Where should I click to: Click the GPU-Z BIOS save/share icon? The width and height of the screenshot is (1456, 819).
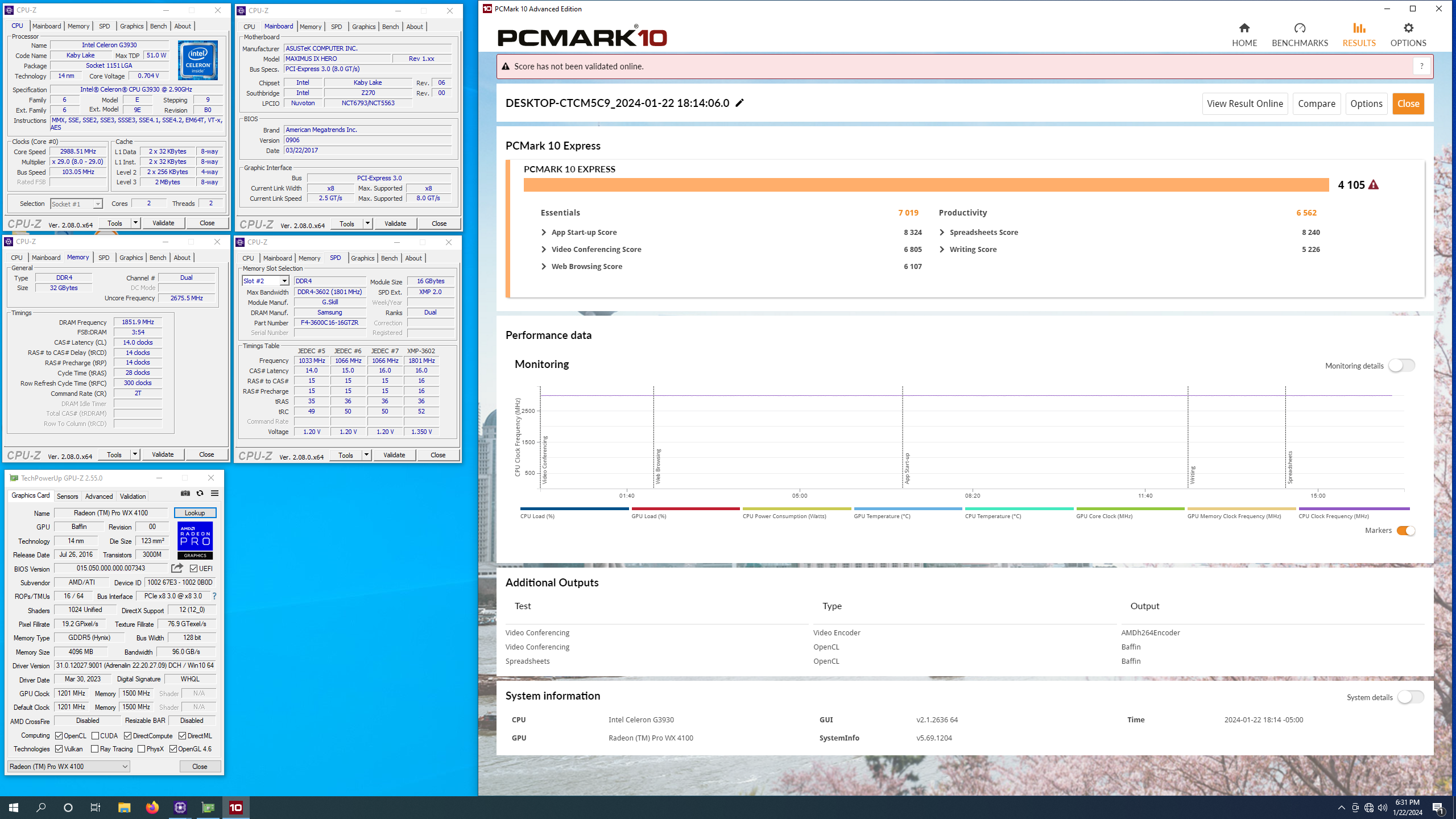[x=177, y=568]
